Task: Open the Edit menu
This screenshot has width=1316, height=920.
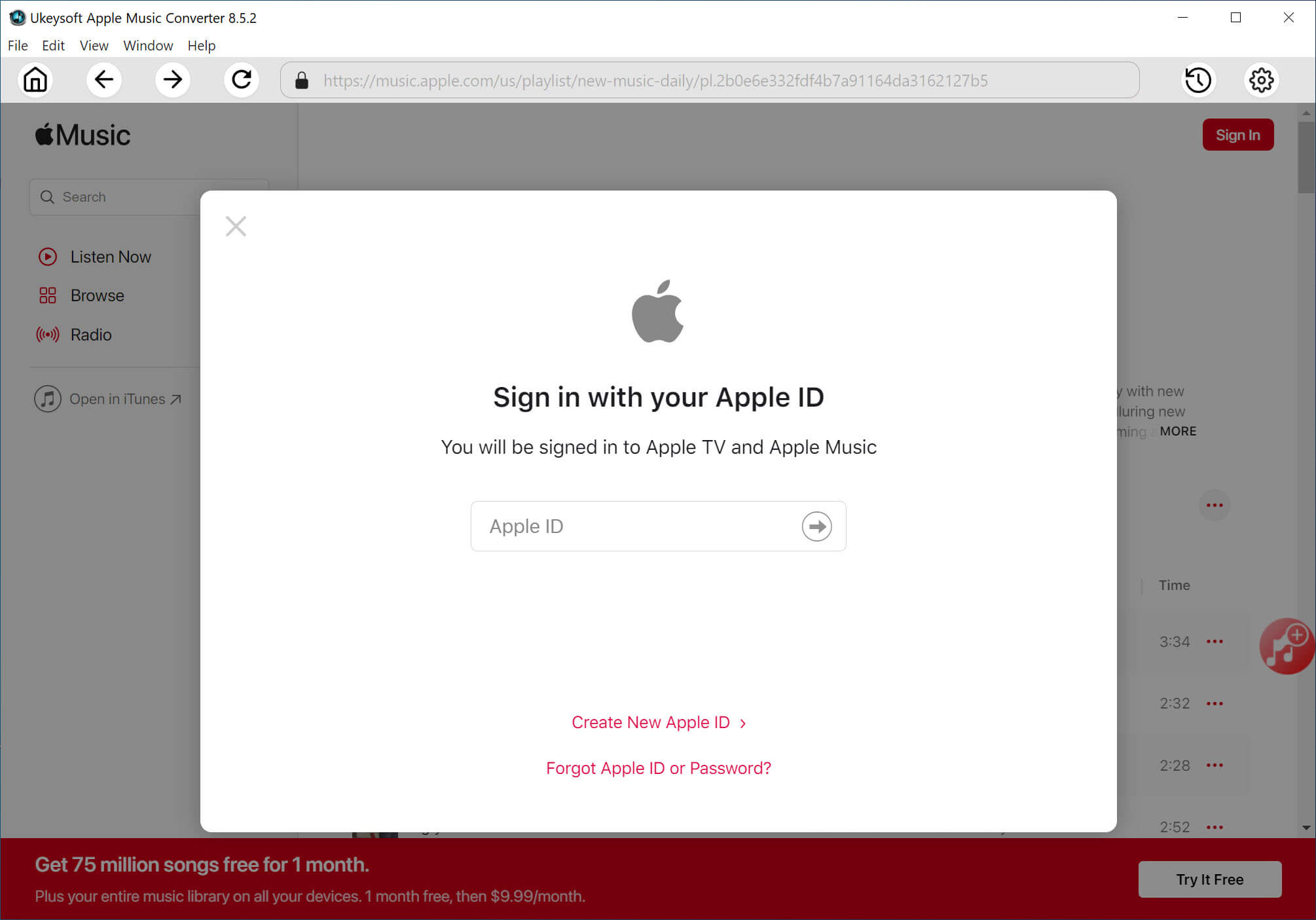Action: click(x=51, y=45)
